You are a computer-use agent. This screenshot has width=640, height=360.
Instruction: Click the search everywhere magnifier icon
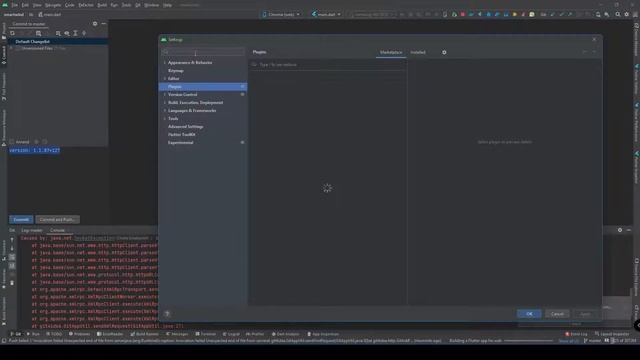[618, 14]
